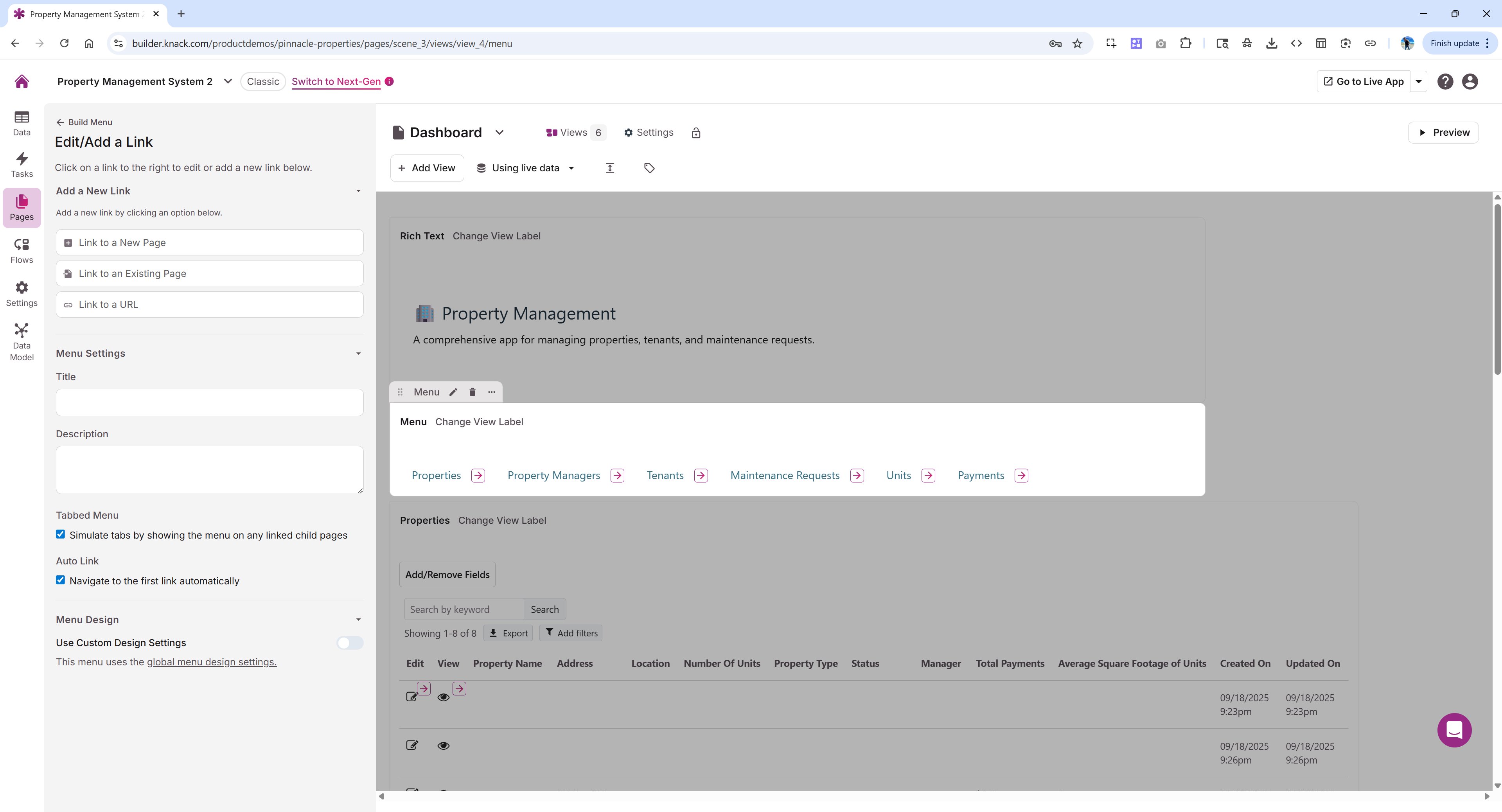The image size is (1502, 812).
Task: Click the Add View button
Action: 427,168
